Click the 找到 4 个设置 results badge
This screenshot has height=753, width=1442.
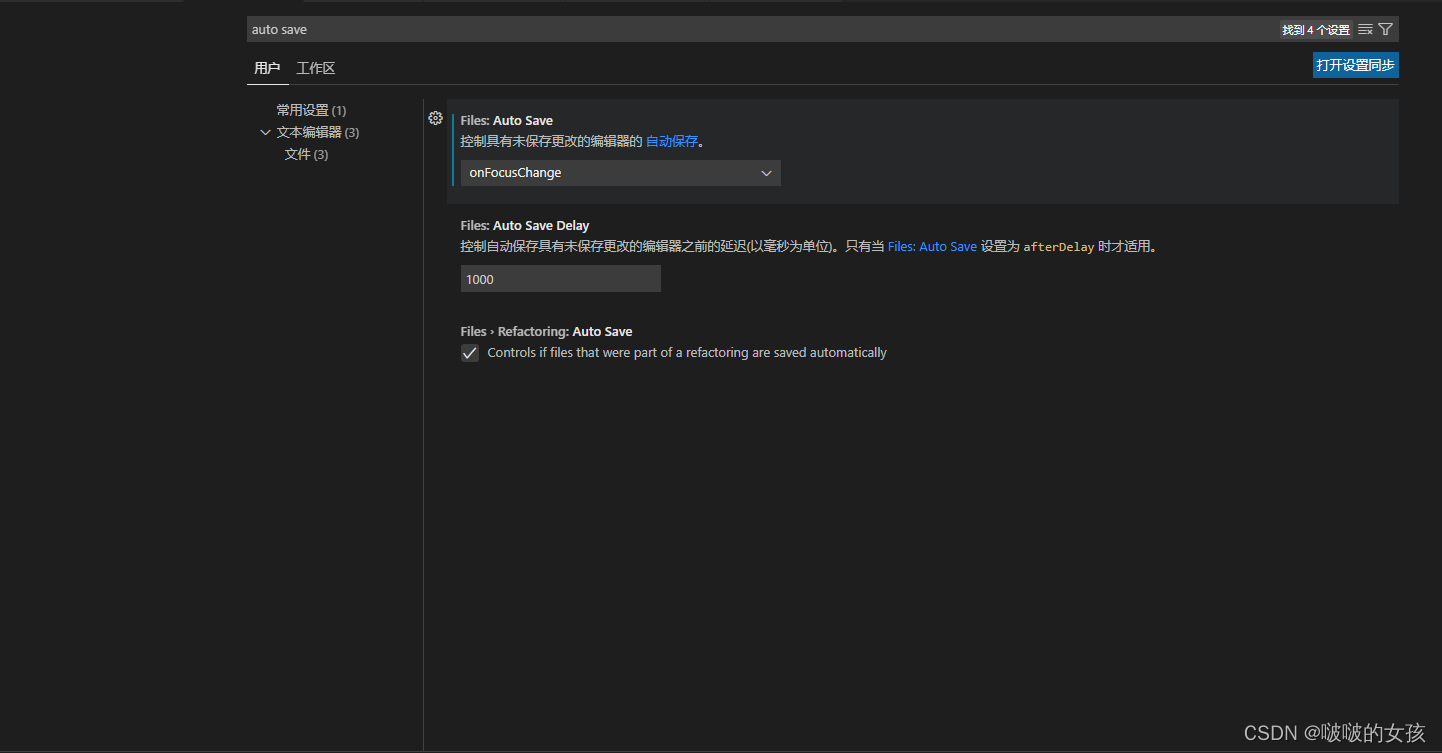1316,30
